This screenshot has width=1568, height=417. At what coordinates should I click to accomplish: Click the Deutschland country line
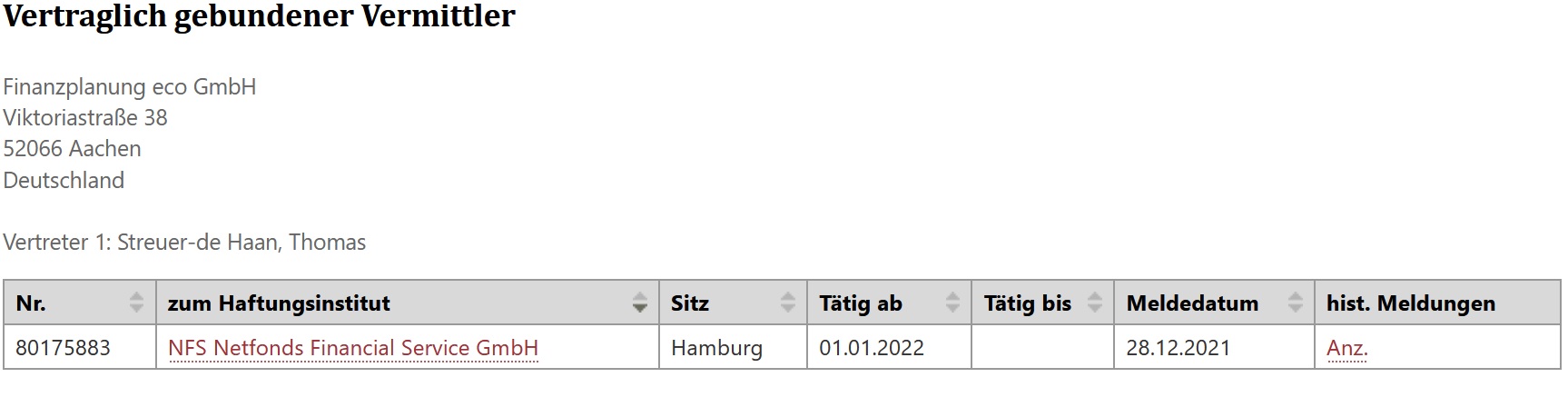click(64, 180)
